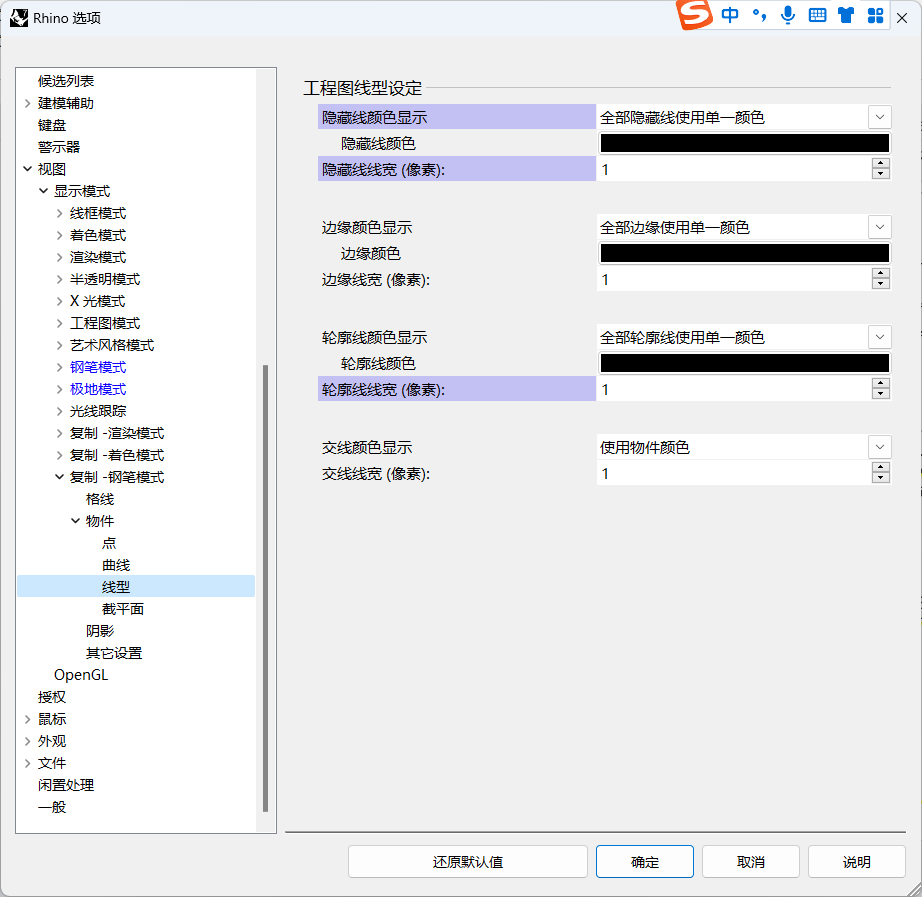Open the 隐藏线颜色显示 dropdown

coord(880,117)
